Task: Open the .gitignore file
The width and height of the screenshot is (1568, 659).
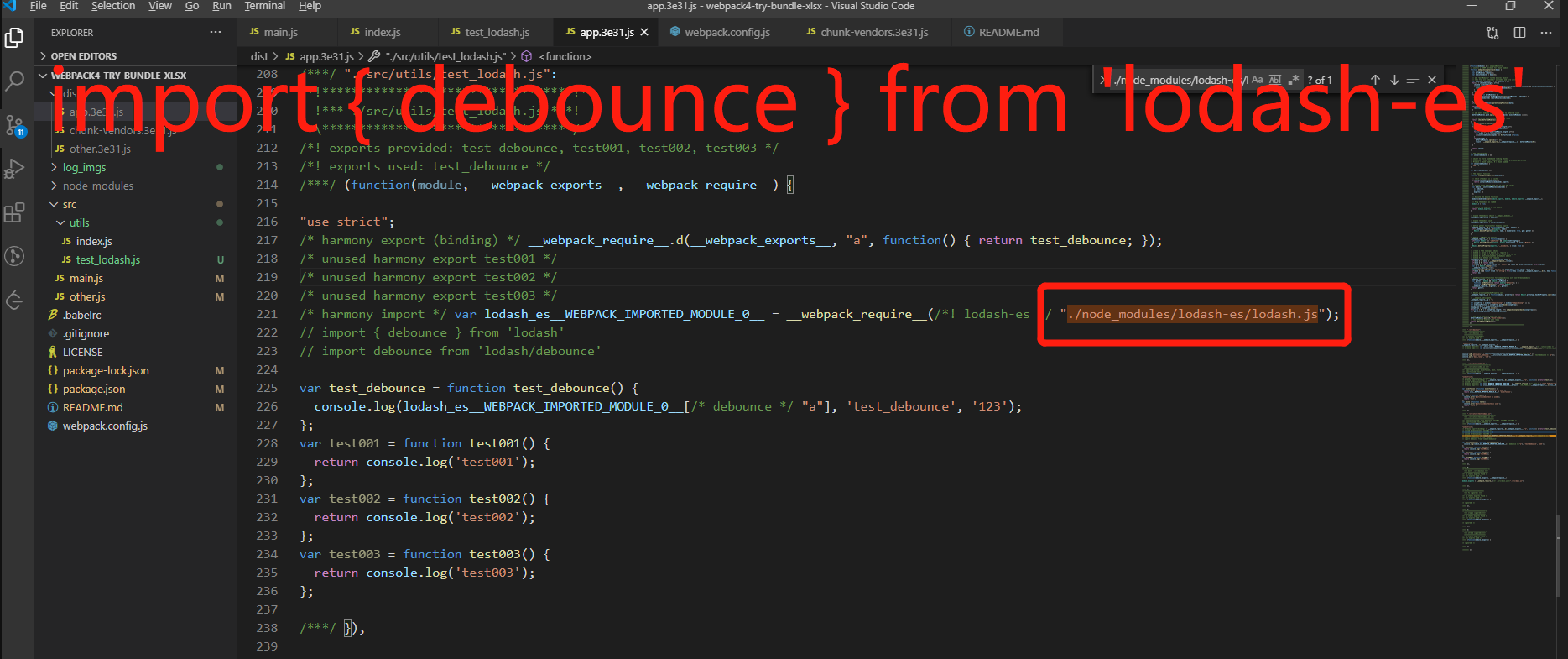Action: pos(135,333)
